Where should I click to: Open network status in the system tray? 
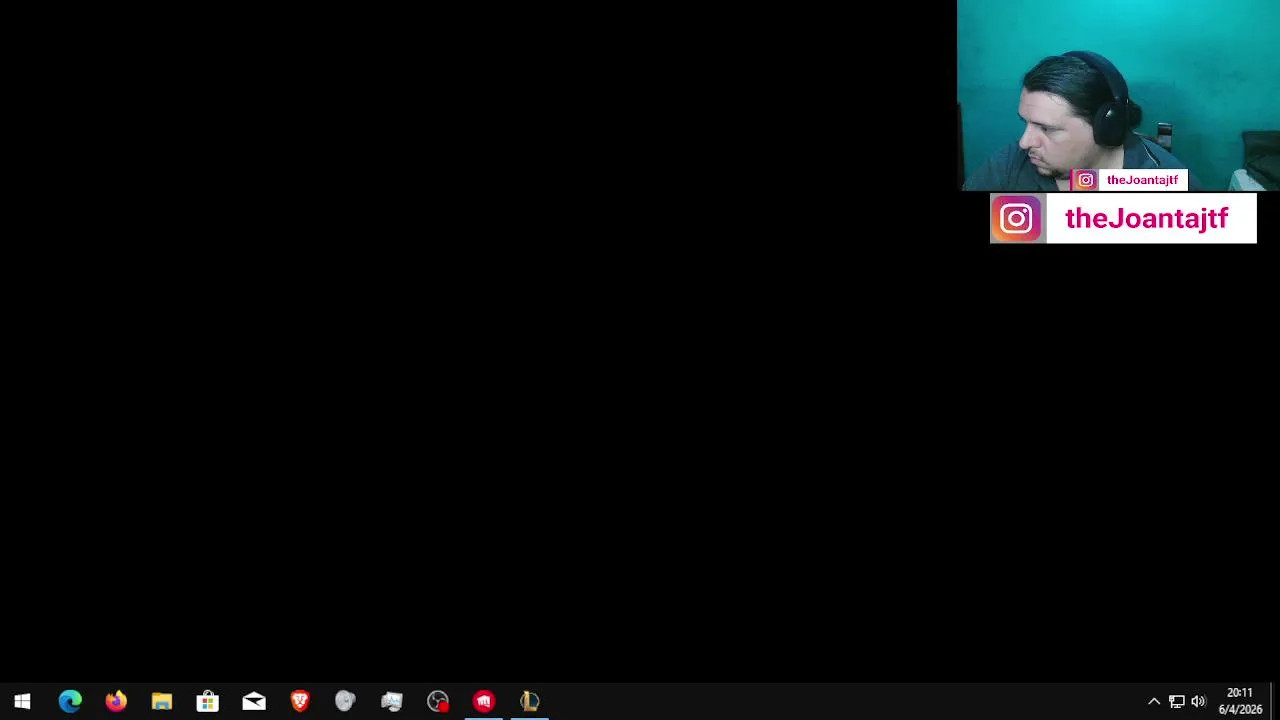[1177, 701]
